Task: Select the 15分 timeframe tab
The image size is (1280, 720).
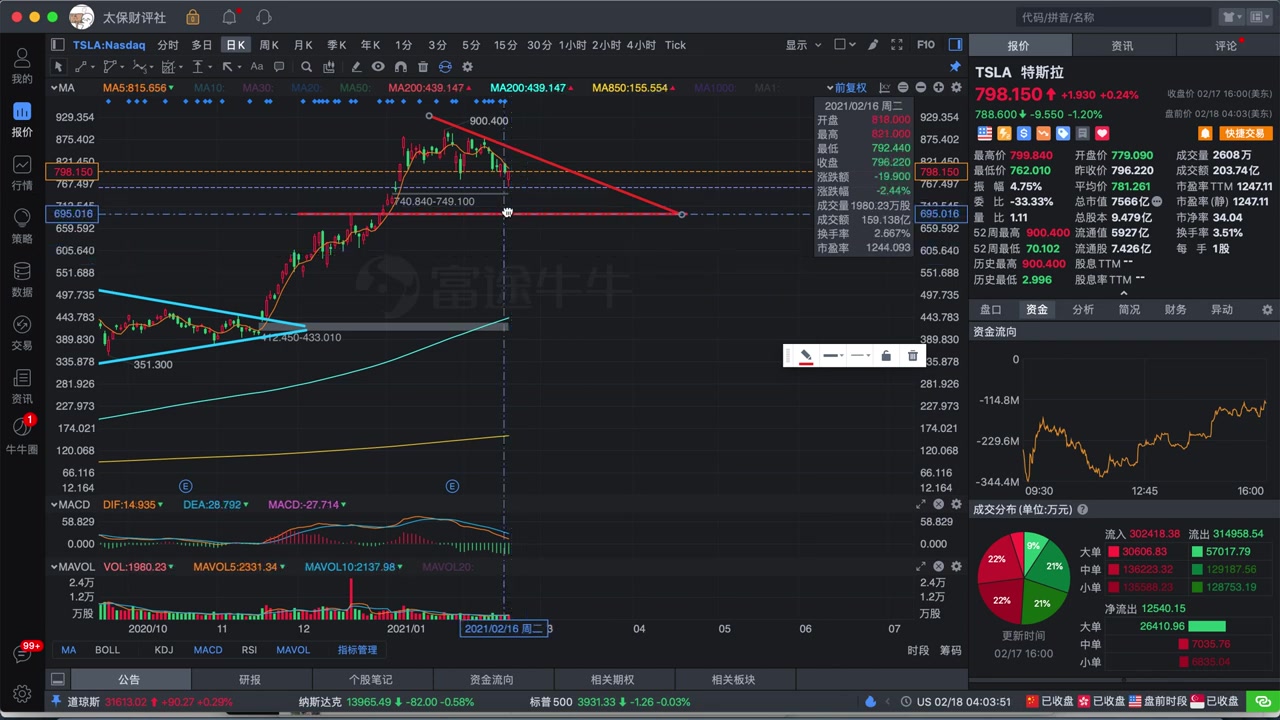Action: tap(505, 45)
